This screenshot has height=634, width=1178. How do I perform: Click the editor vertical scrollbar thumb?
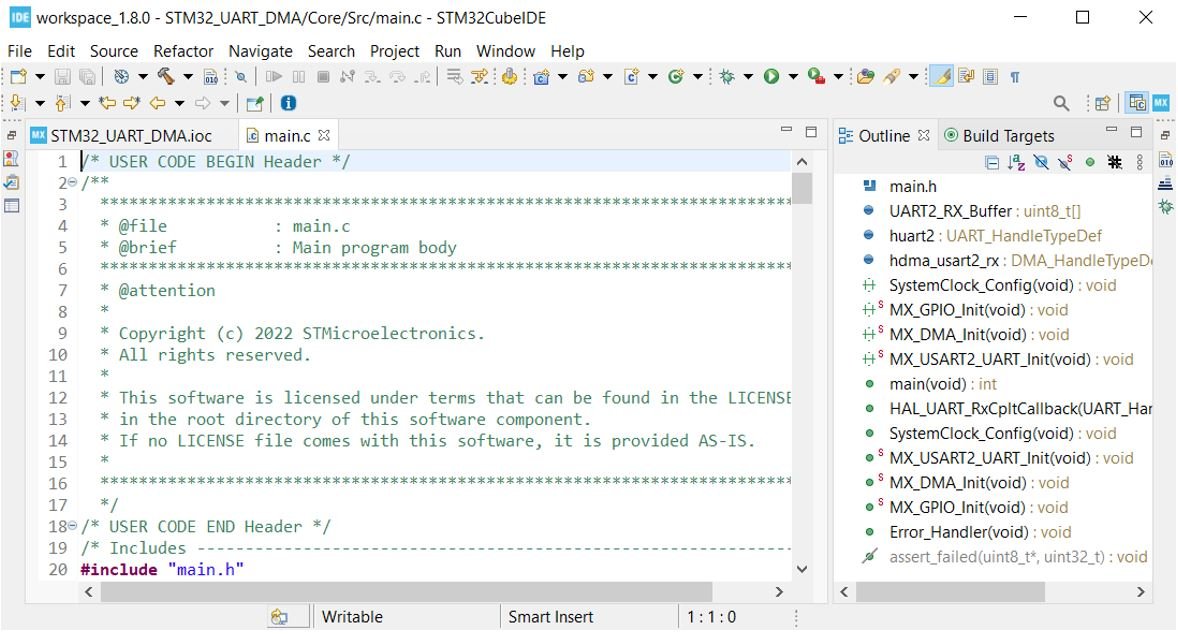[802, 189]
